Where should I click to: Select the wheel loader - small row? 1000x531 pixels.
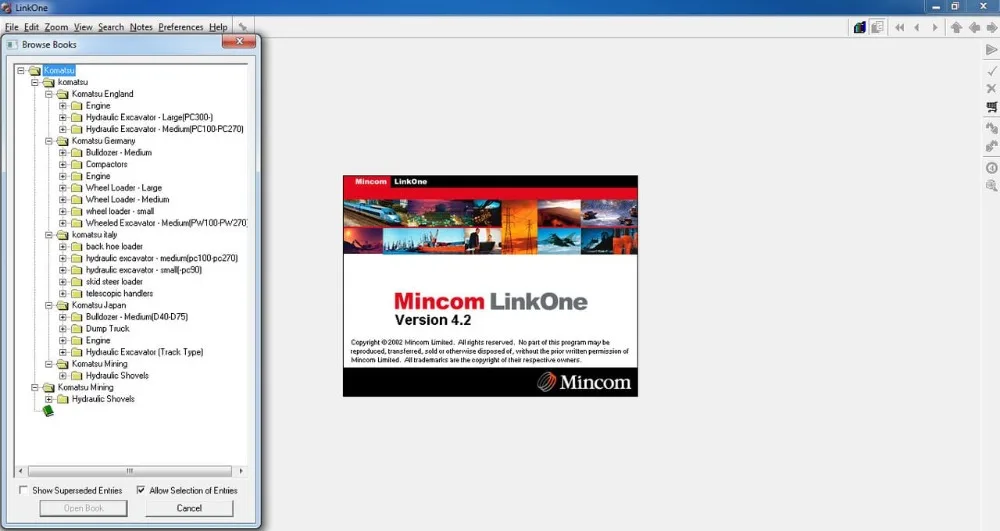120,212
